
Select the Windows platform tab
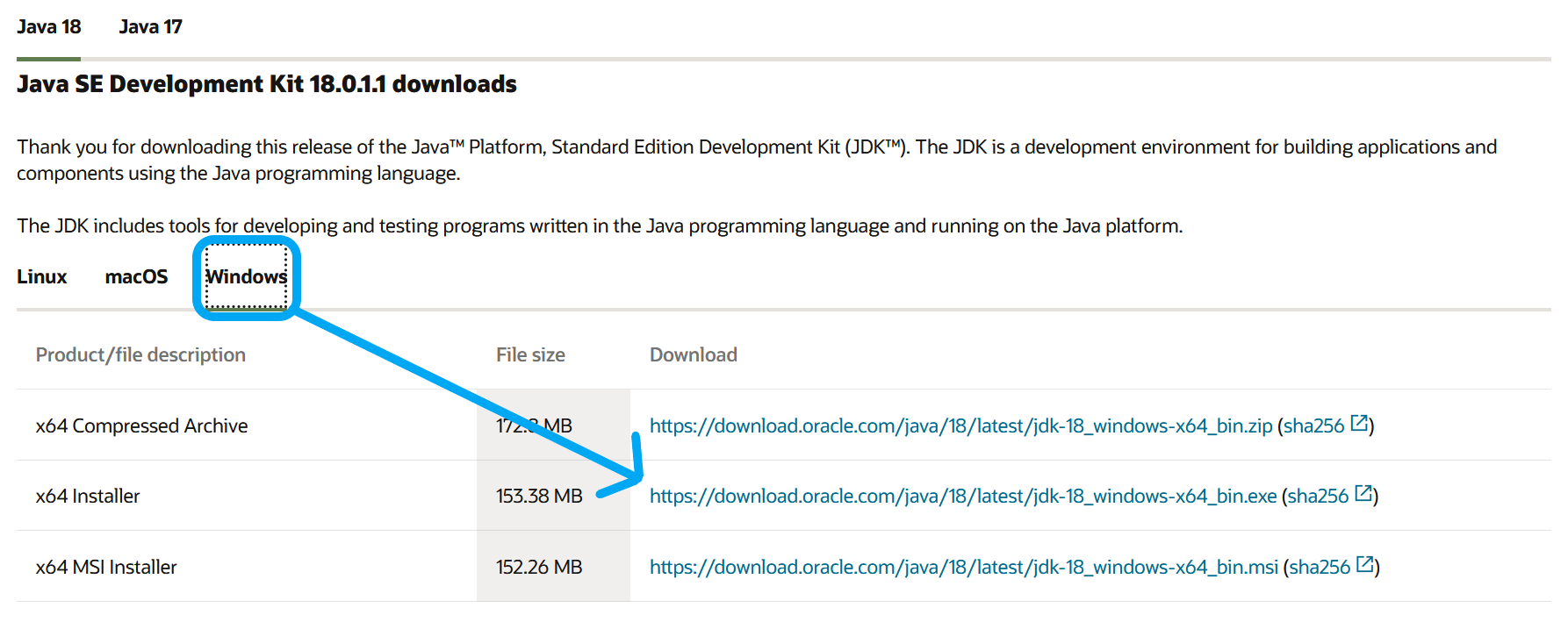tap(246, 277)
